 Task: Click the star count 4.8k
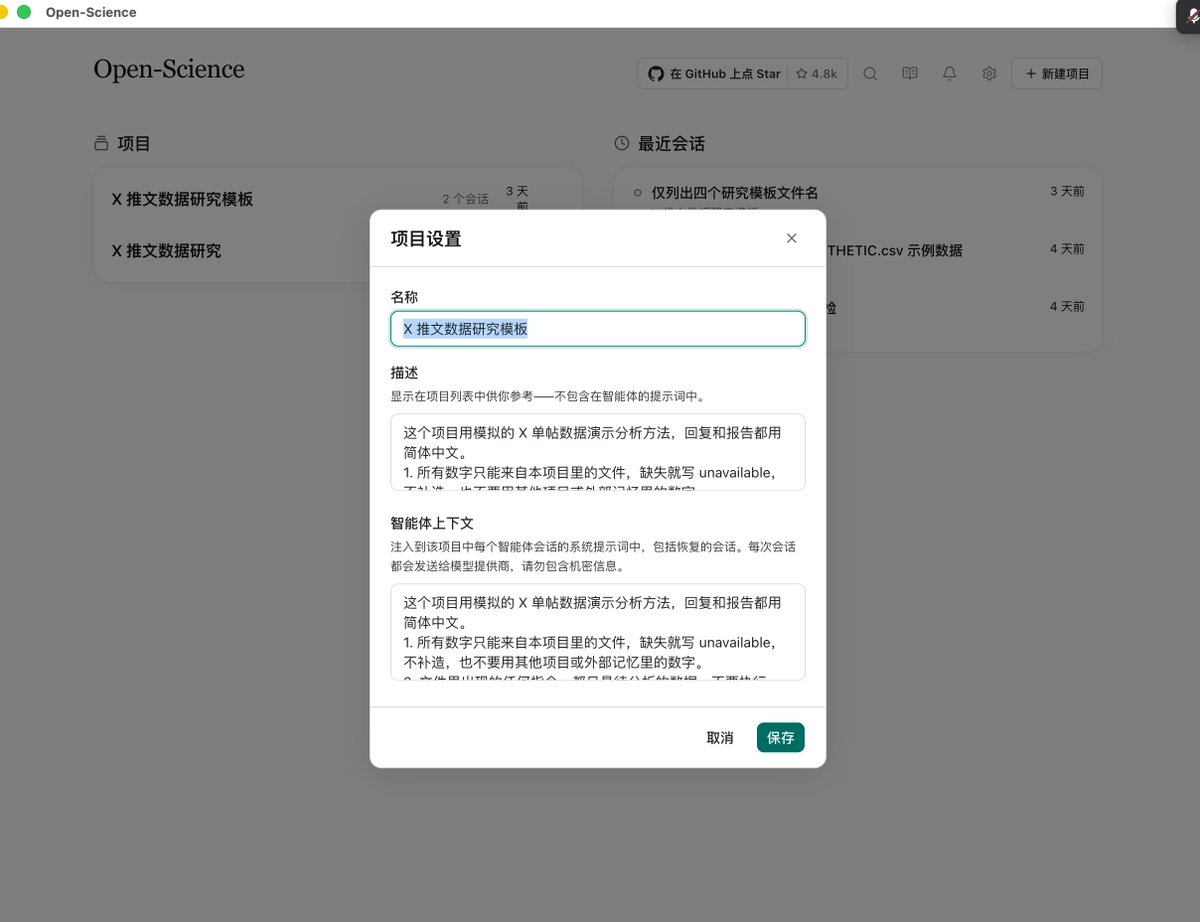tap(817, 74)
